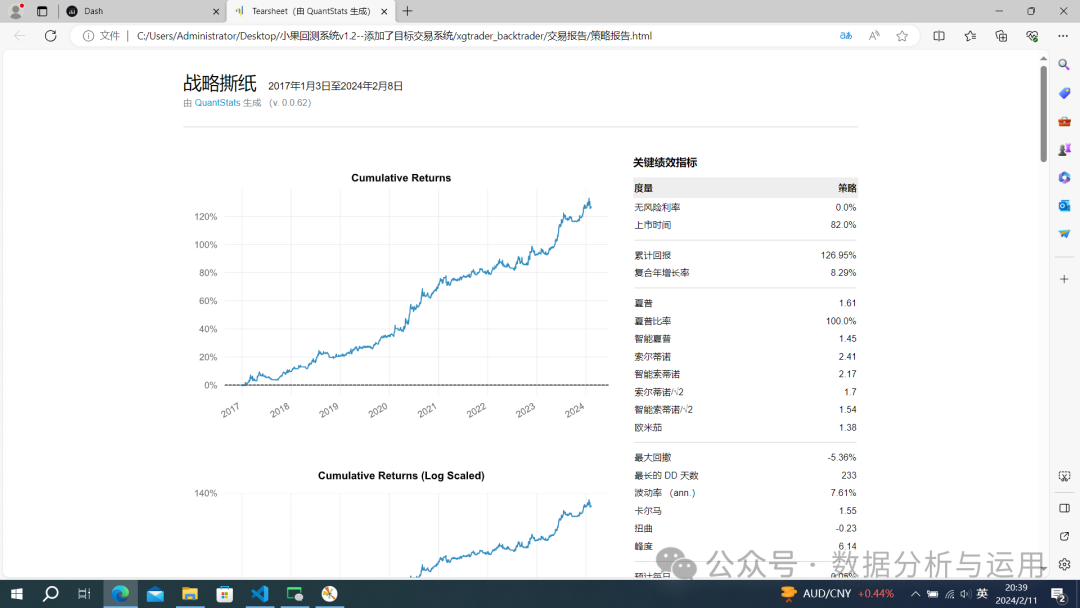The image size is (1080, 608).
Task: Close the Tearsheet tab
Action: tap(384, 12)
